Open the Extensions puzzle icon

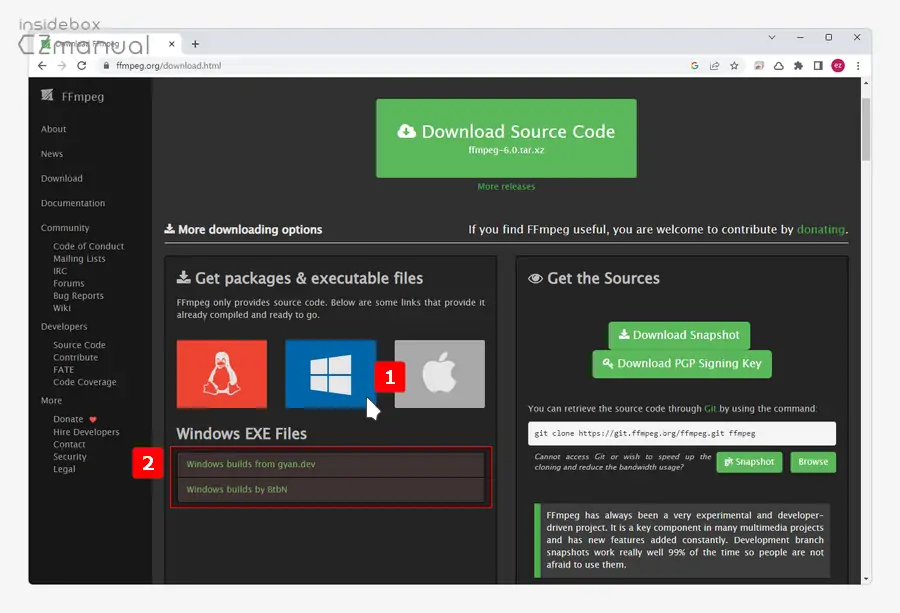point(798,65)
